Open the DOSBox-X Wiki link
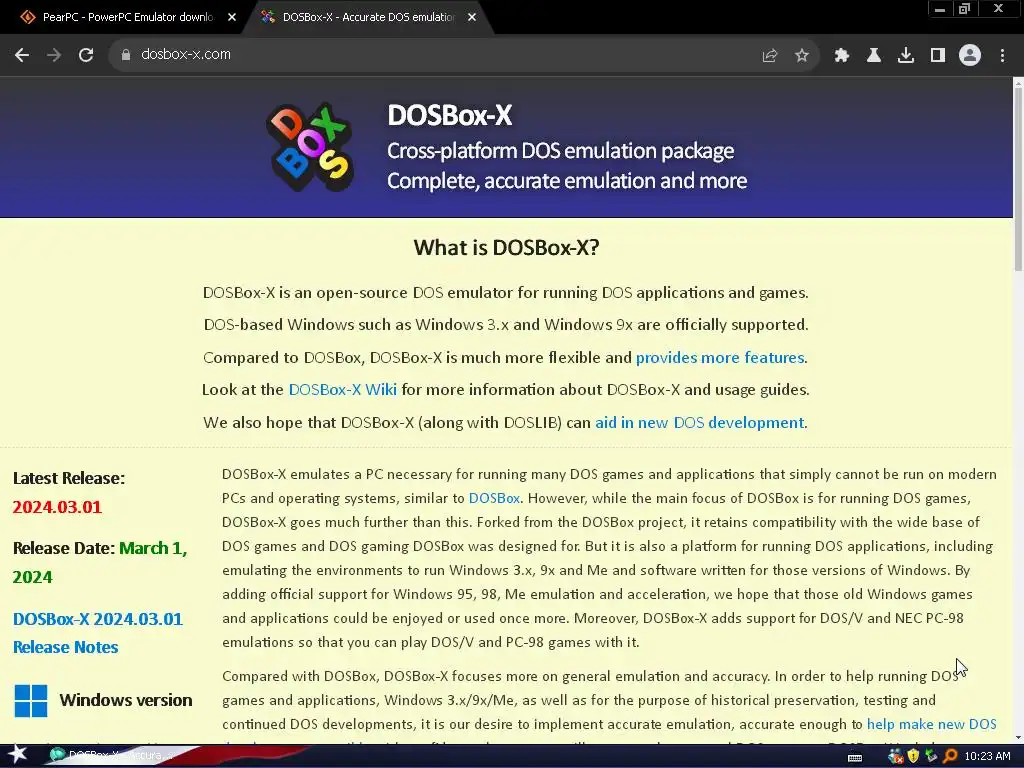Image resolution: width=1024 pixels, height=768 pixels. (x=342, y=390)
